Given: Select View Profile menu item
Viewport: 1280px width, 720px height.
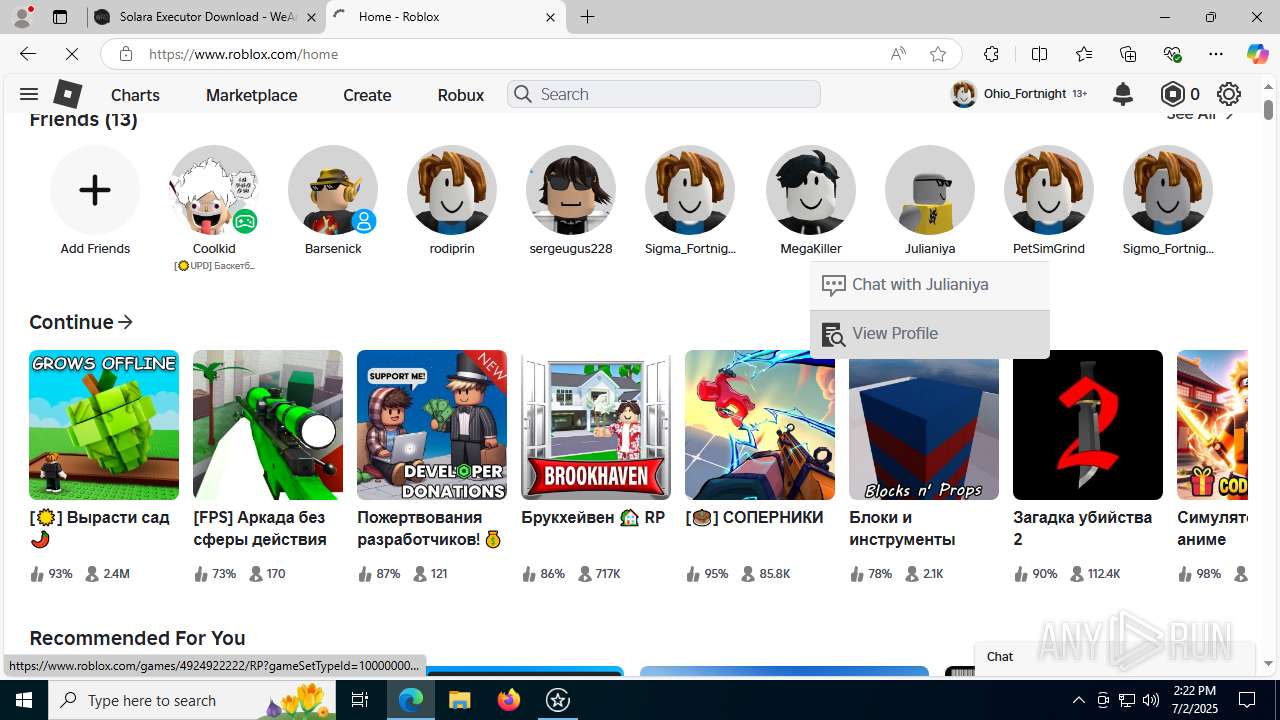Looking at the screenshot, I should click(930, 334).
